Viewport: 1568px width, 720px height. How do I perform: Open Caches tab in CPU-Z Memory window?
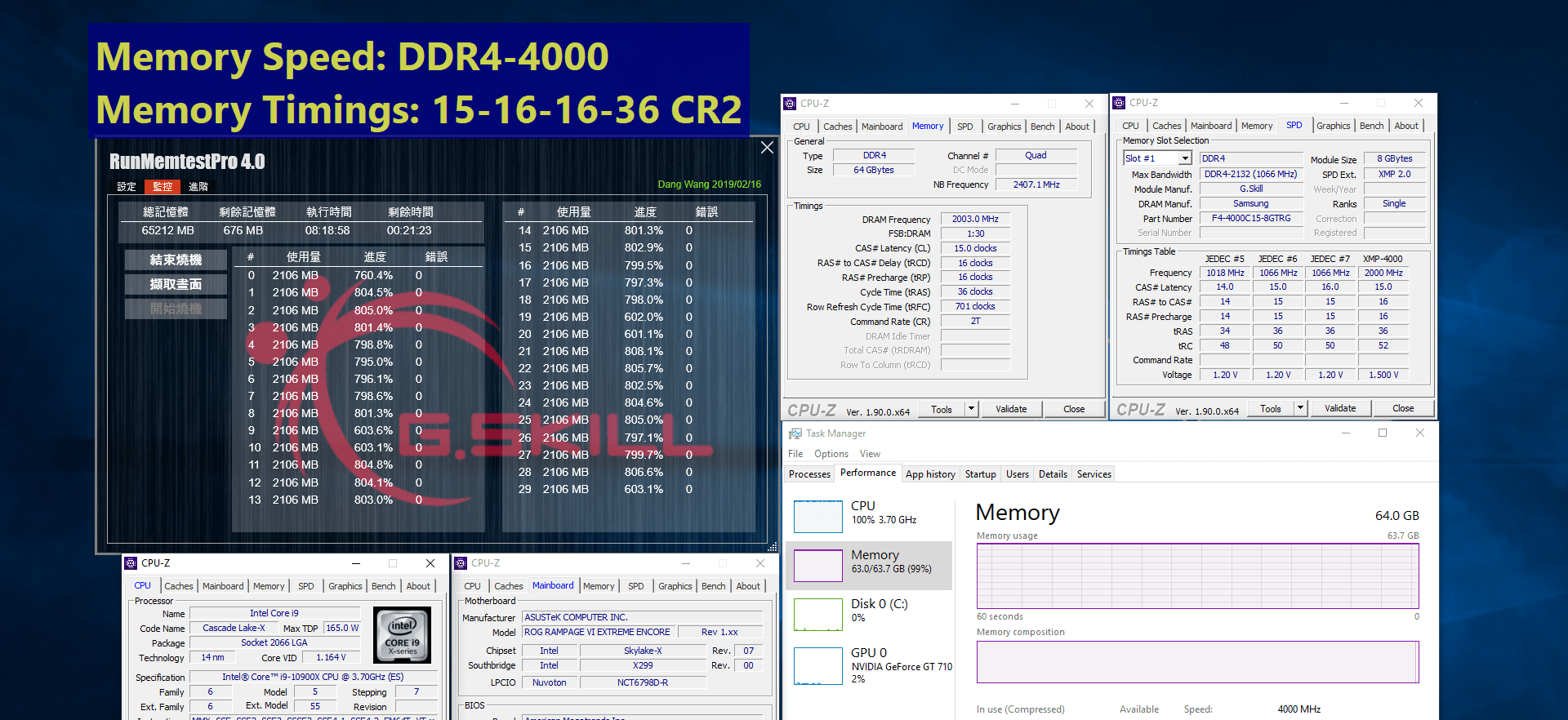(x=837, y=127)
